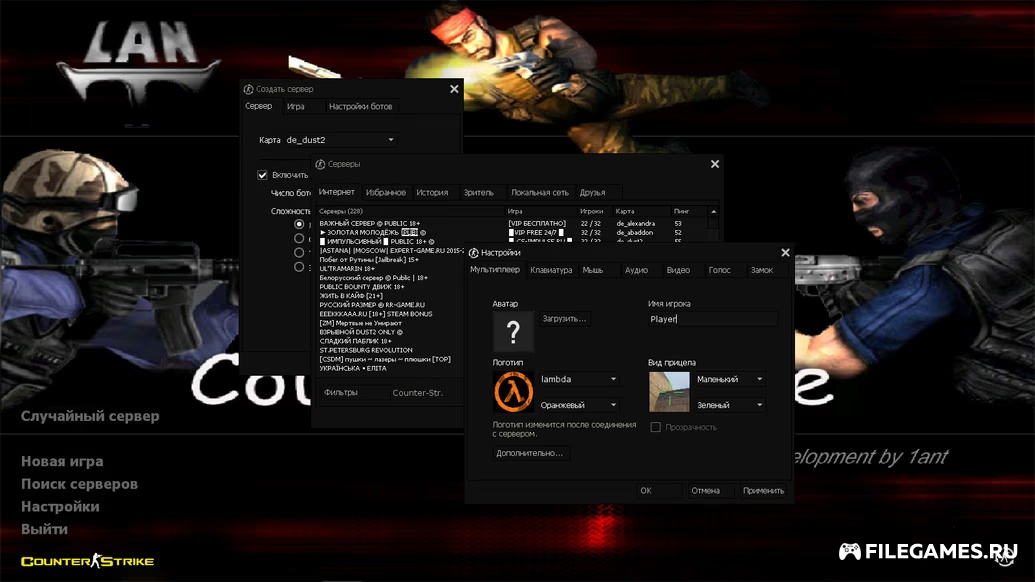The height and width of the screenshot is (582, 1035).
Task: Sort servers by the Игра column header
Action: point(541,211)
